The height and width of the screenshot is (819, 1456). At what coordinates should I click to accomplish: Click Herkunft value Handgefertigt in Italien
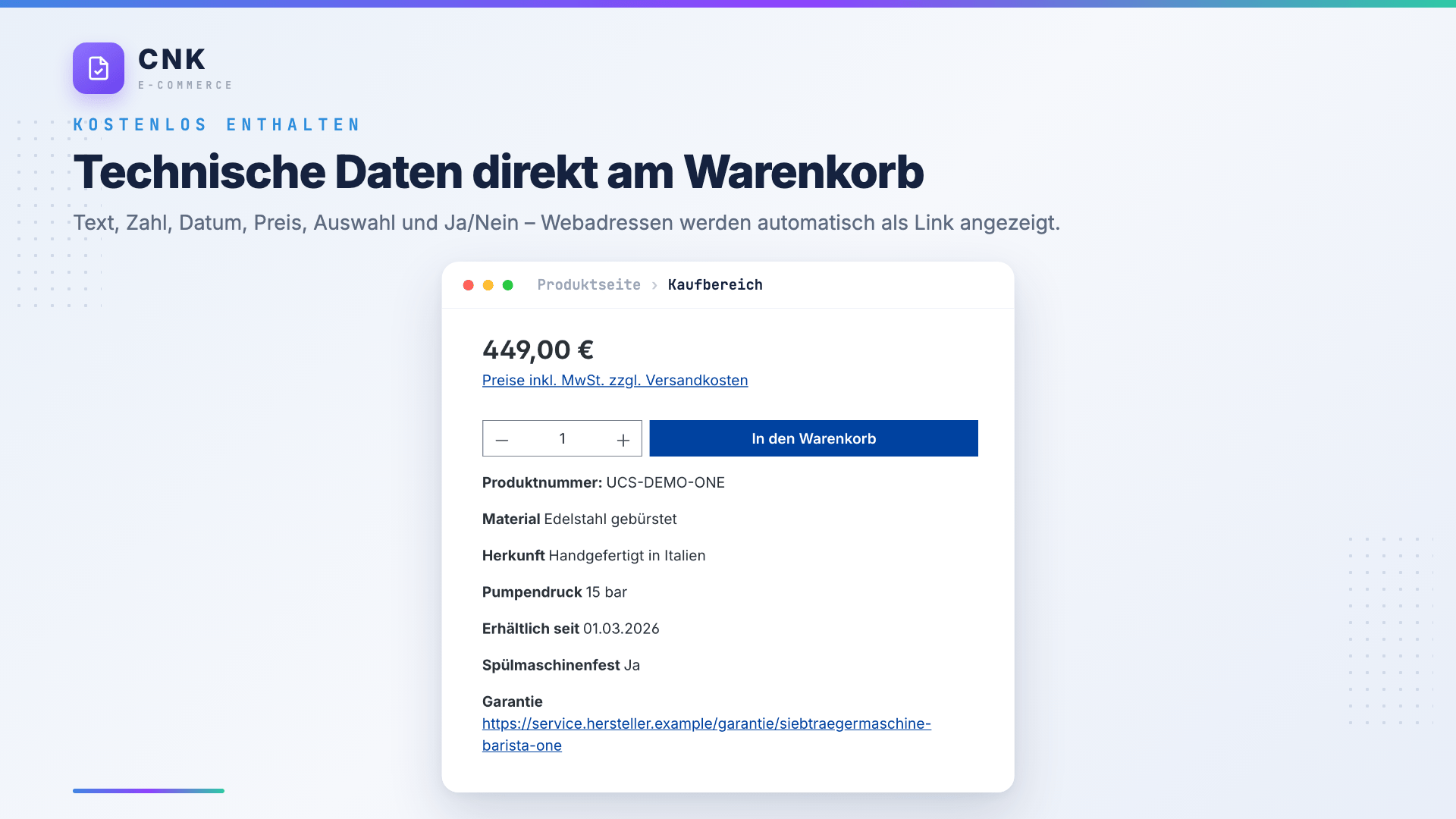(x=627, y=555)
